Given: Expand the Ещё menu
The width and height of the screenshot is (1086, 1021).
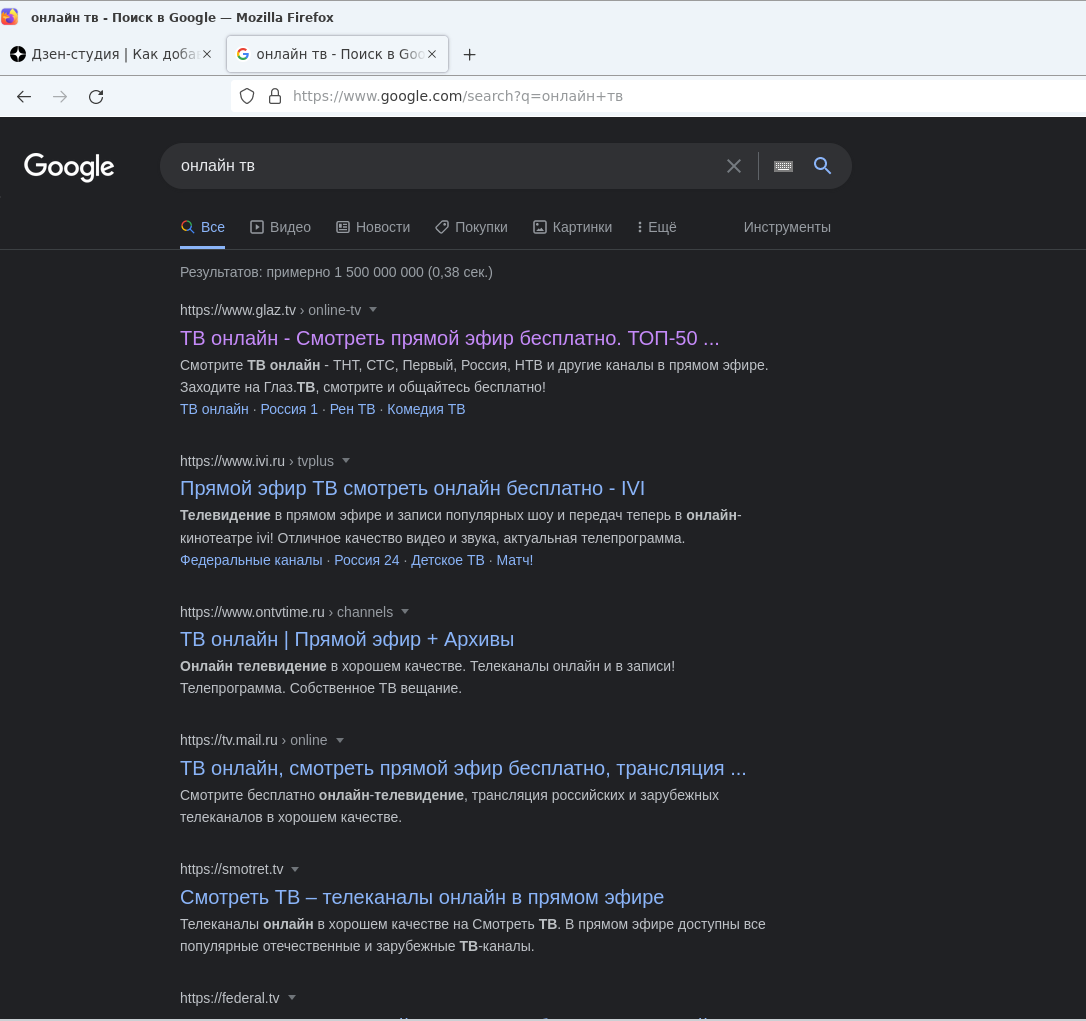Looking at the screenshot, I should coord(657,227).
